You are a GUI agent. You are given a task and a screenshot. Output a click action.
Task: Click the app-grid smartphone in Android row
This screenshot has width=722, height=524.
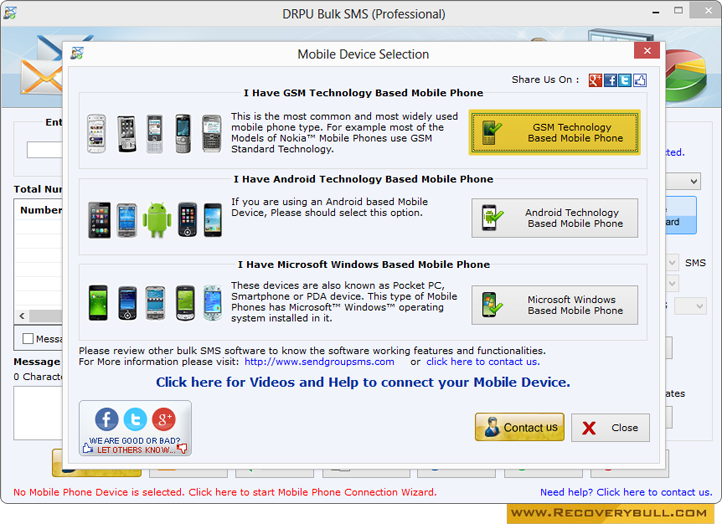[99, 220]
